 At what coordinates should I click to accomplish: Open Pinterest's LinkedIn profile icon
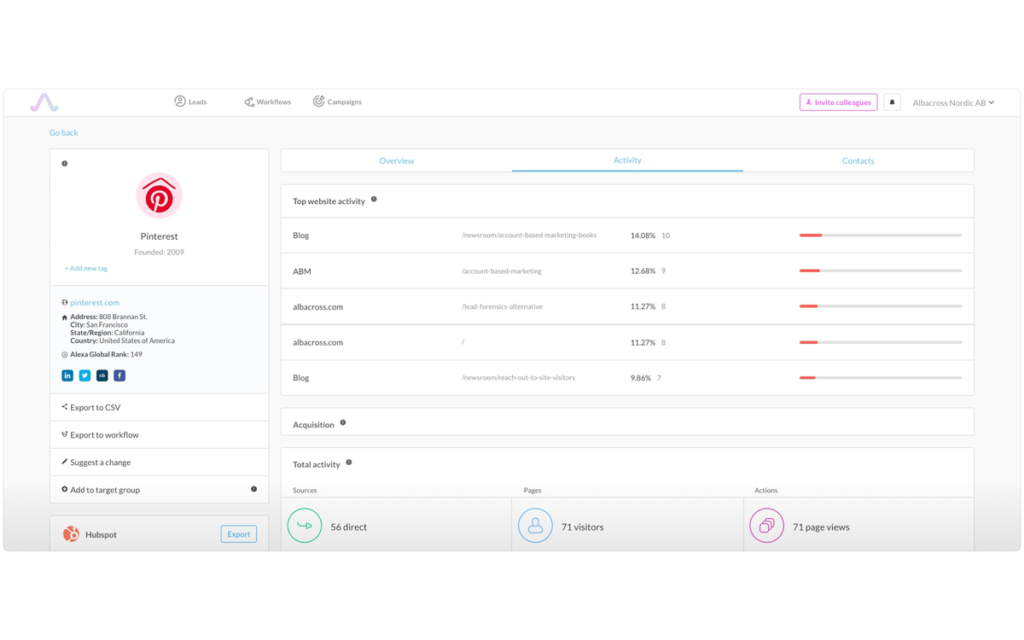coord(67,376)
